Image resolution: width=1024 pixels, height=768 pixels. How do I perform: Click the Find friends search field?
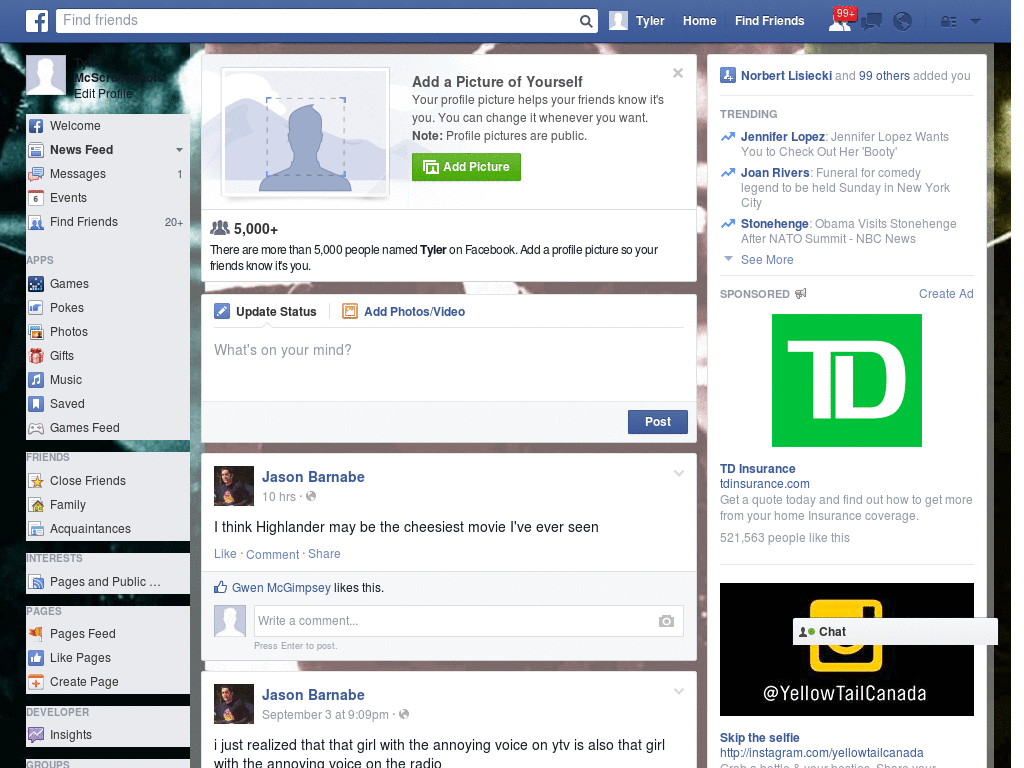(x=317, y=21)
